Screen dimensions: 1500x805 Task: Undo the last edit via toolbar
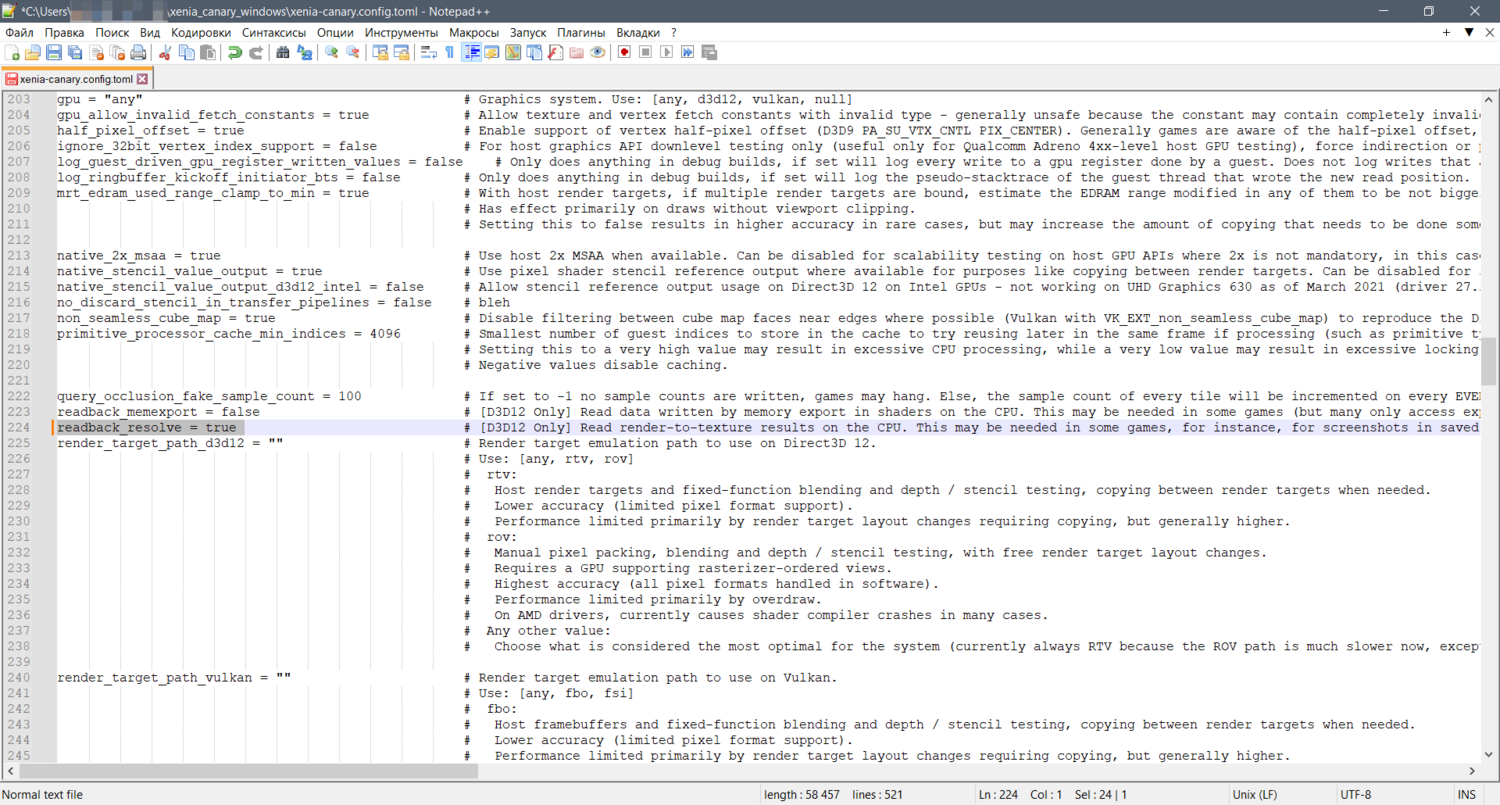pos(234,53)
